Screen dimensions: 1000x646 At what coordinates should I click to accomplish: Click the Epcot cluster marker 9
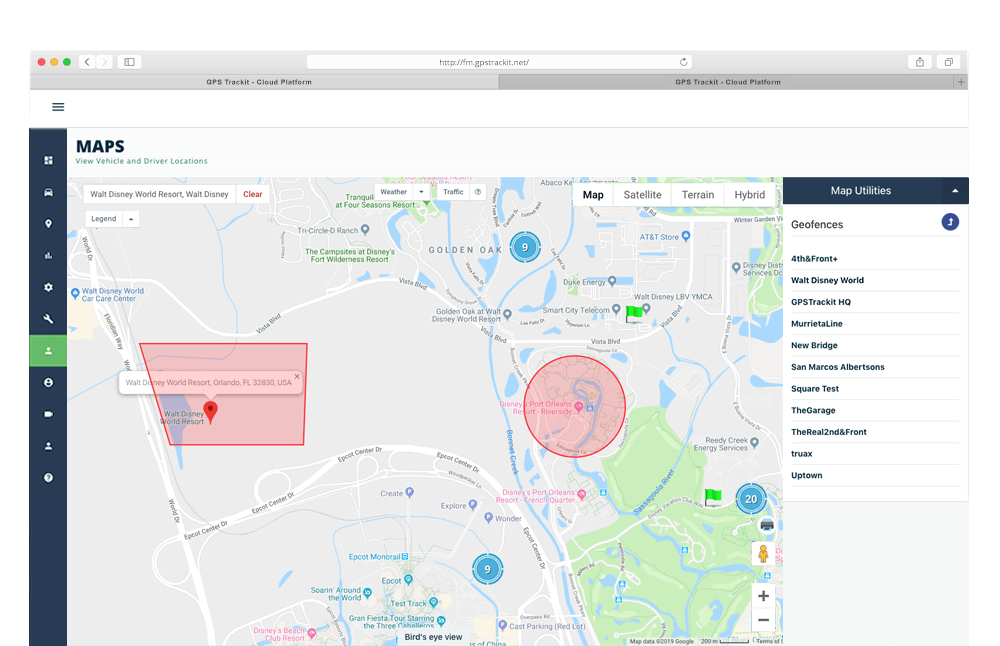pyautogui.click(x=487, y=569)
